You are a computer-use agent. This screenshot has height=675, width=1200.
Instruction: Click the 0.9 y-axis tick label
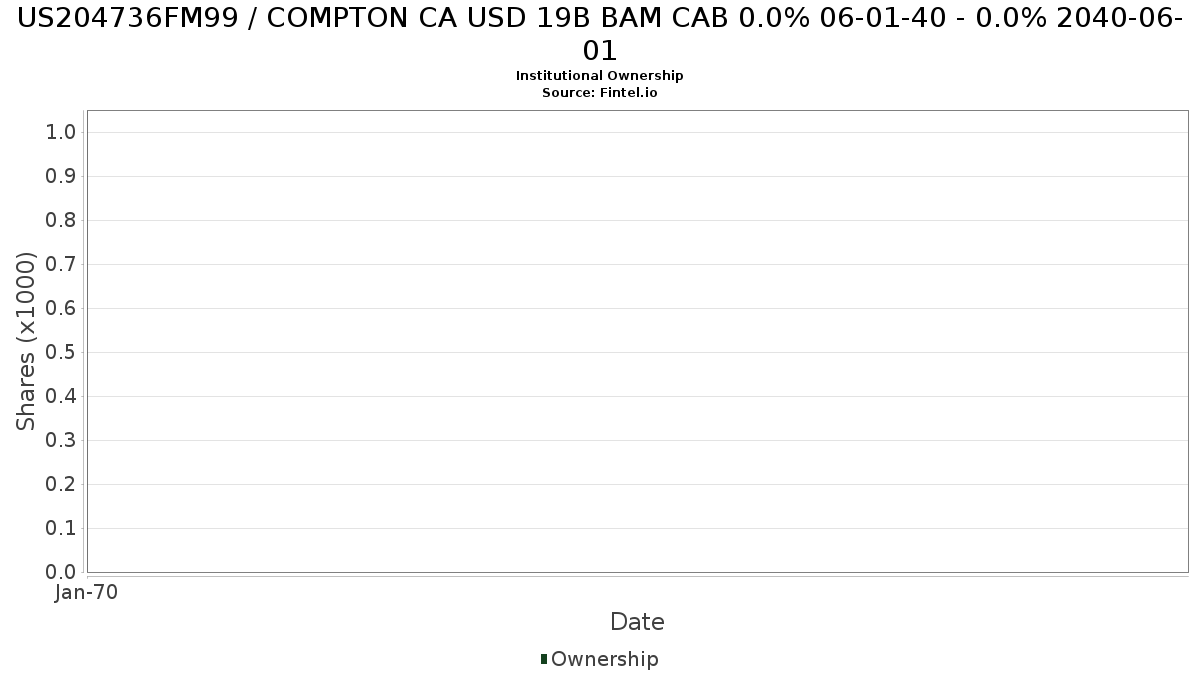[x=61, y=177]
